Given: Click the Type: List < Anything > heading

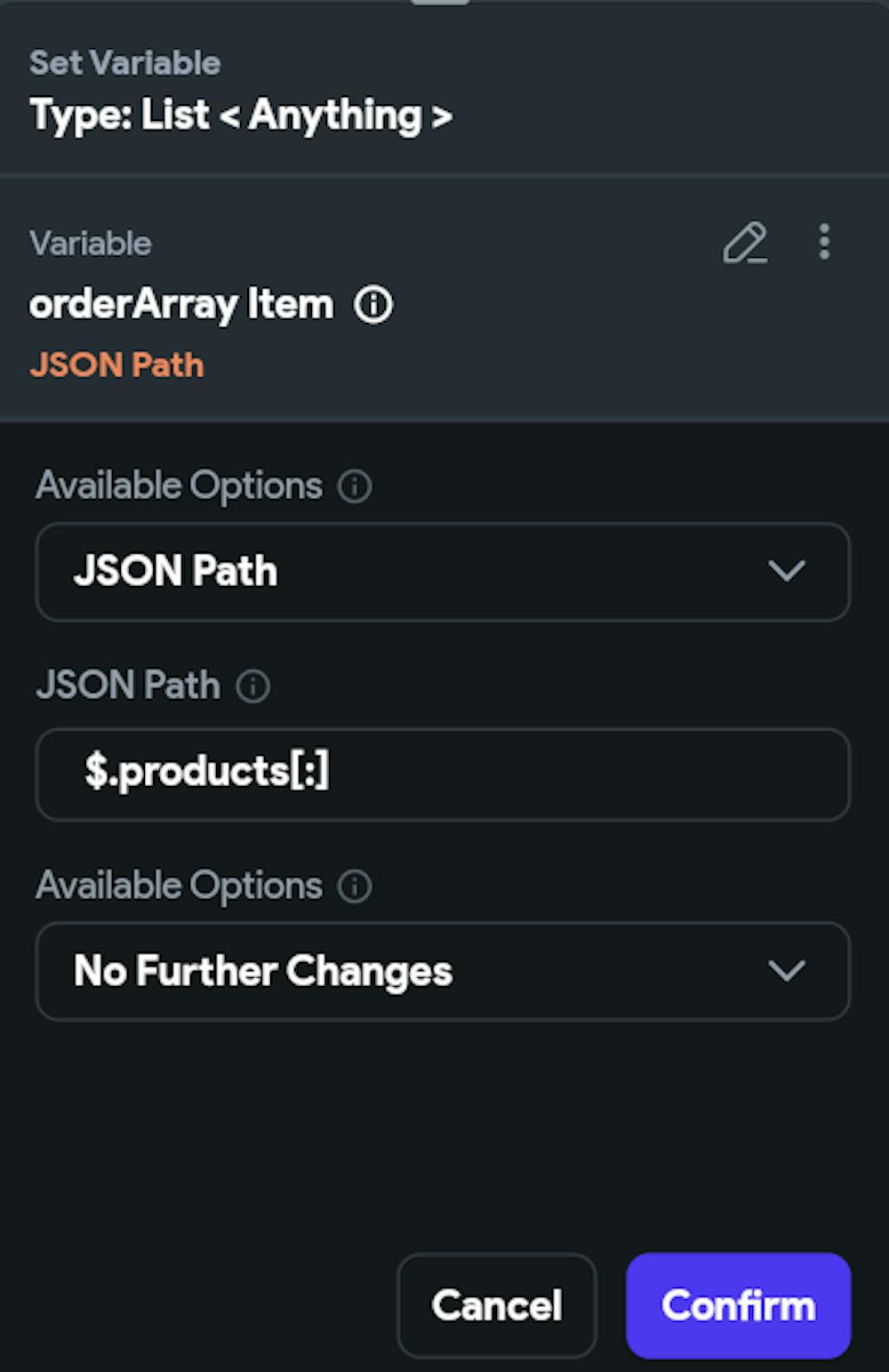Looking at the screenshot, I should 241,116.
